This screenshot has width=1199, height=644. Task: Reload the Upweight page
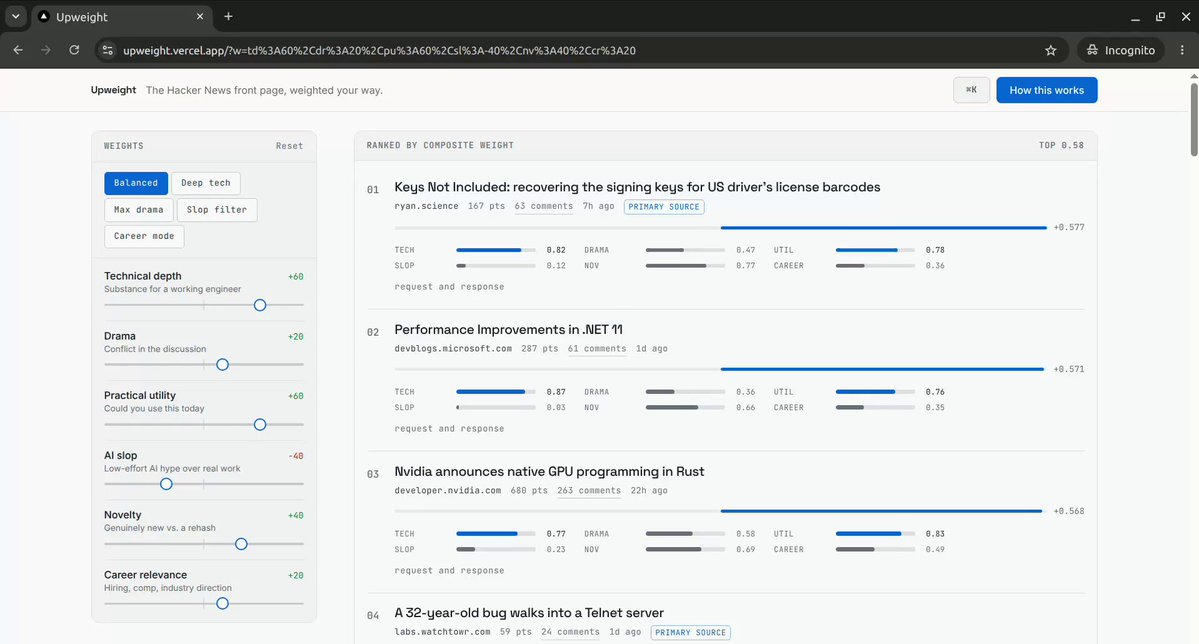tap(74, 50)
